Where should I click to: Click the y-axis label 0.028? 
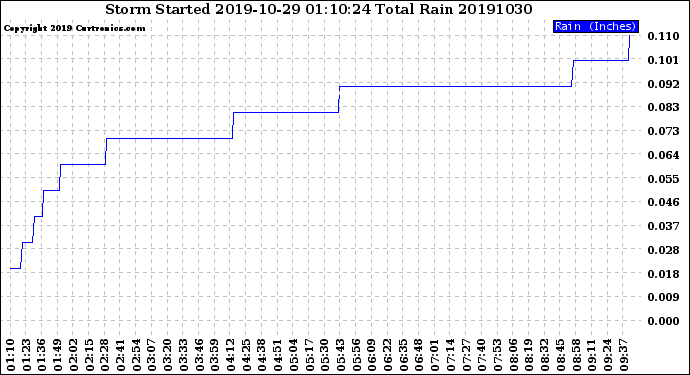pos(663,250)
